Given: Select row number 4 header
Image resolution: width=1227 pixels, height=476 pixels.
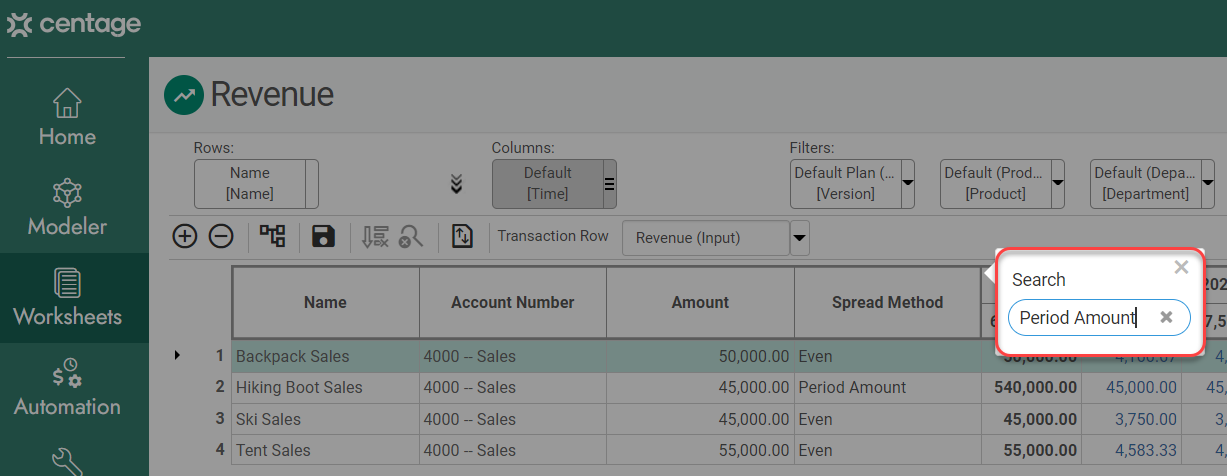Looking at the screenshot, I should 220,449.
